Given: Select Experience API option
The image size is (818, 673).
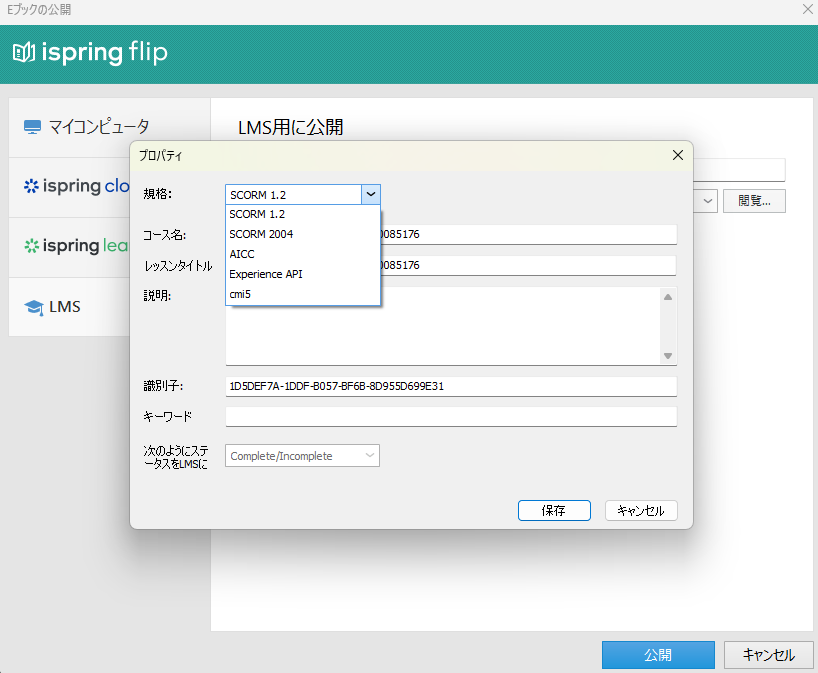Looking at the screenshot, I should point(303,274).
